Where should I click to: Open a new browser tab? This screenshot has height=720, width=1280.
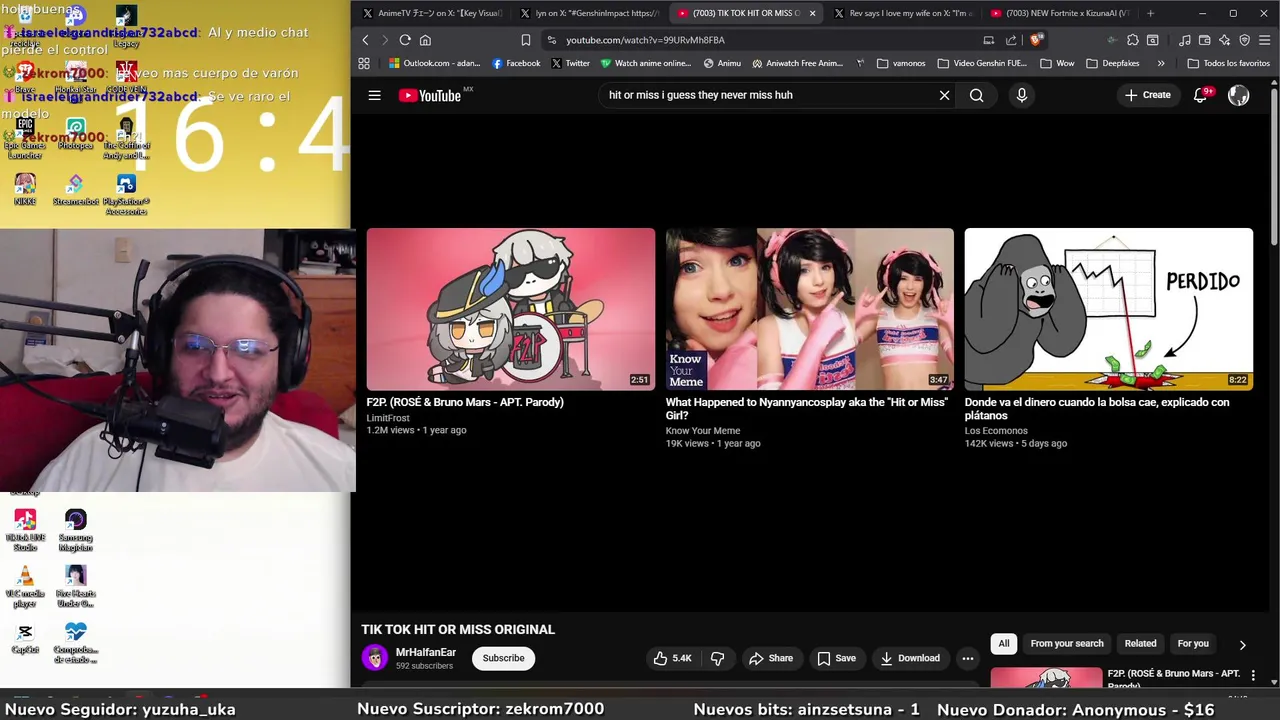[1150, 13]
